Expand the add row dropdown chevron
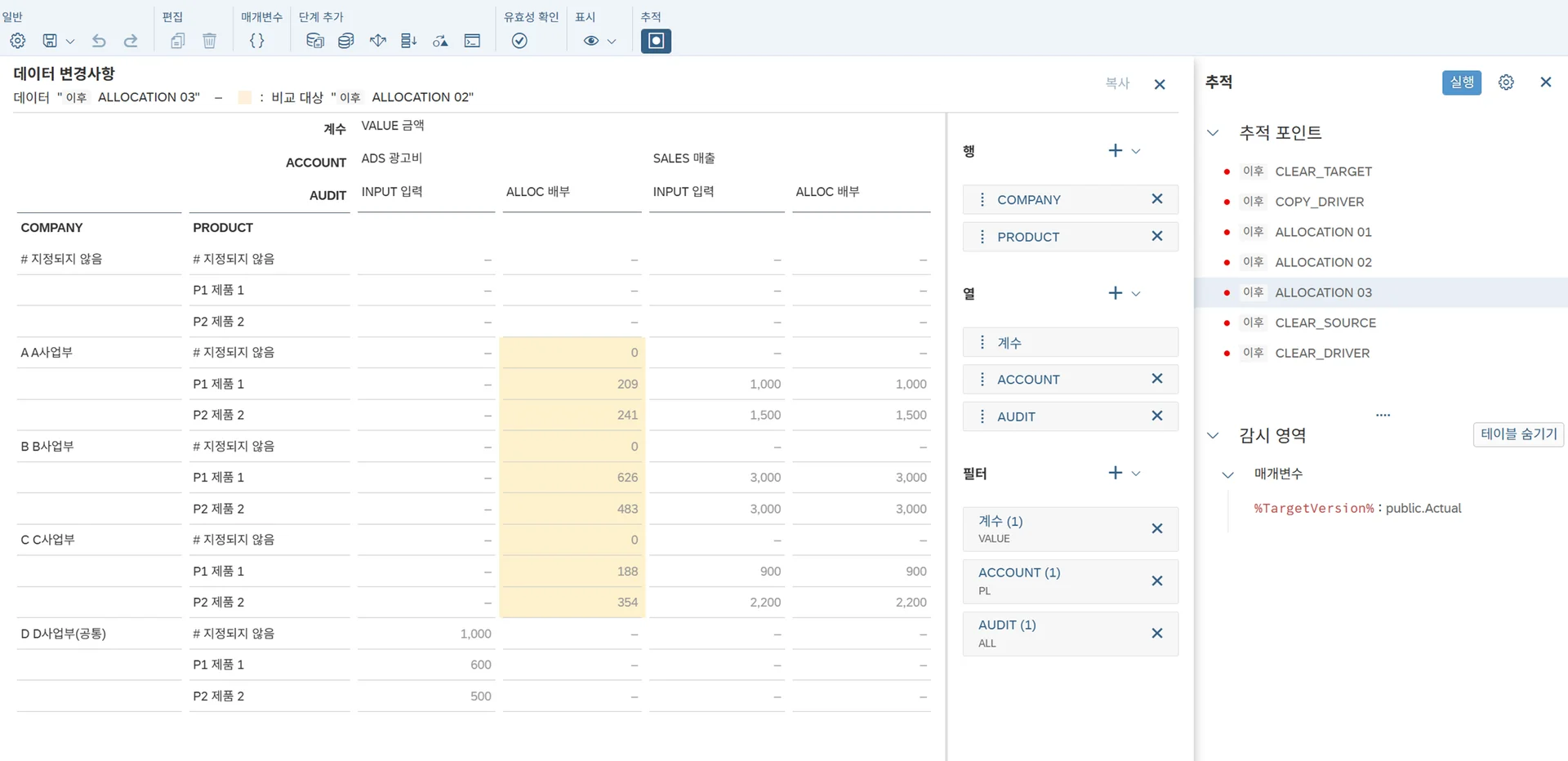 coord(1136,151)
